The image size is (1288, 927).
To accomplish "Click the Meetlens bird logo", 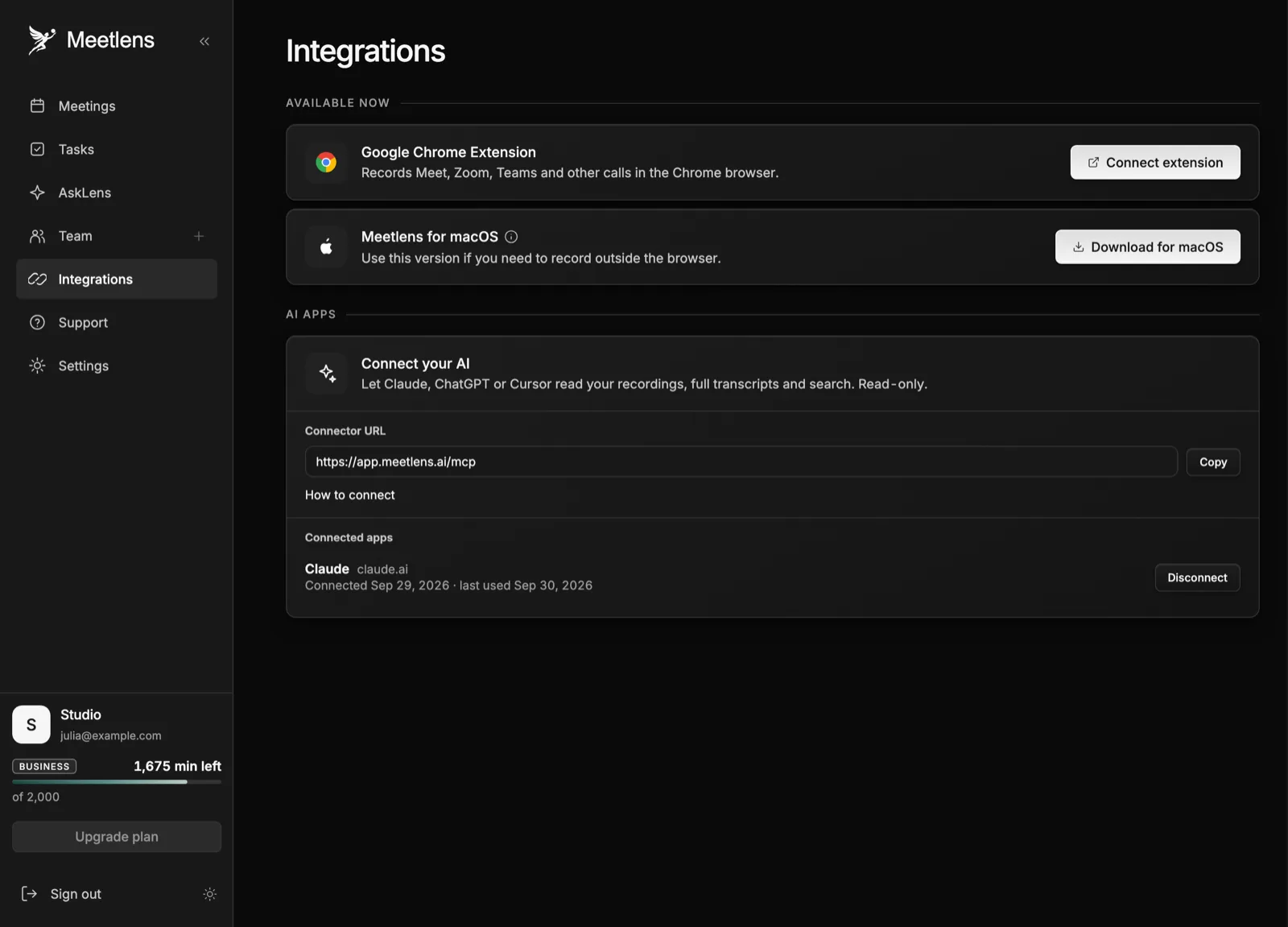I will tap(42, 39).
